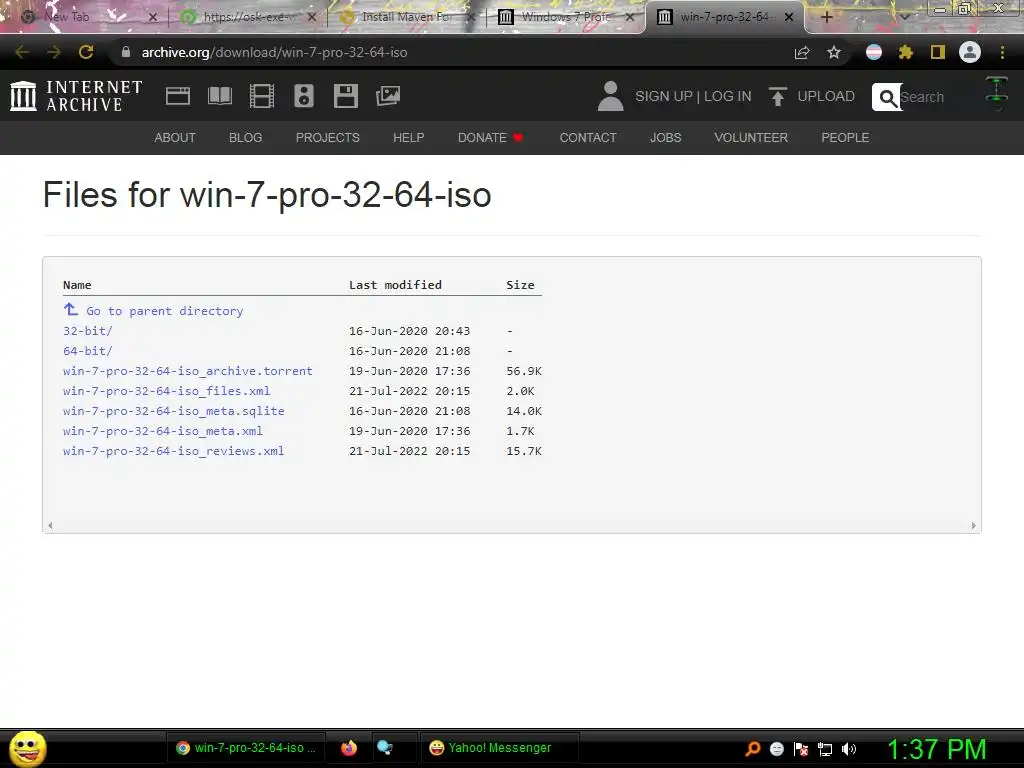This screenshot has width=1024, height=768.
Task: Open Firefox from the taskbar
Action: tap(349, 748)
